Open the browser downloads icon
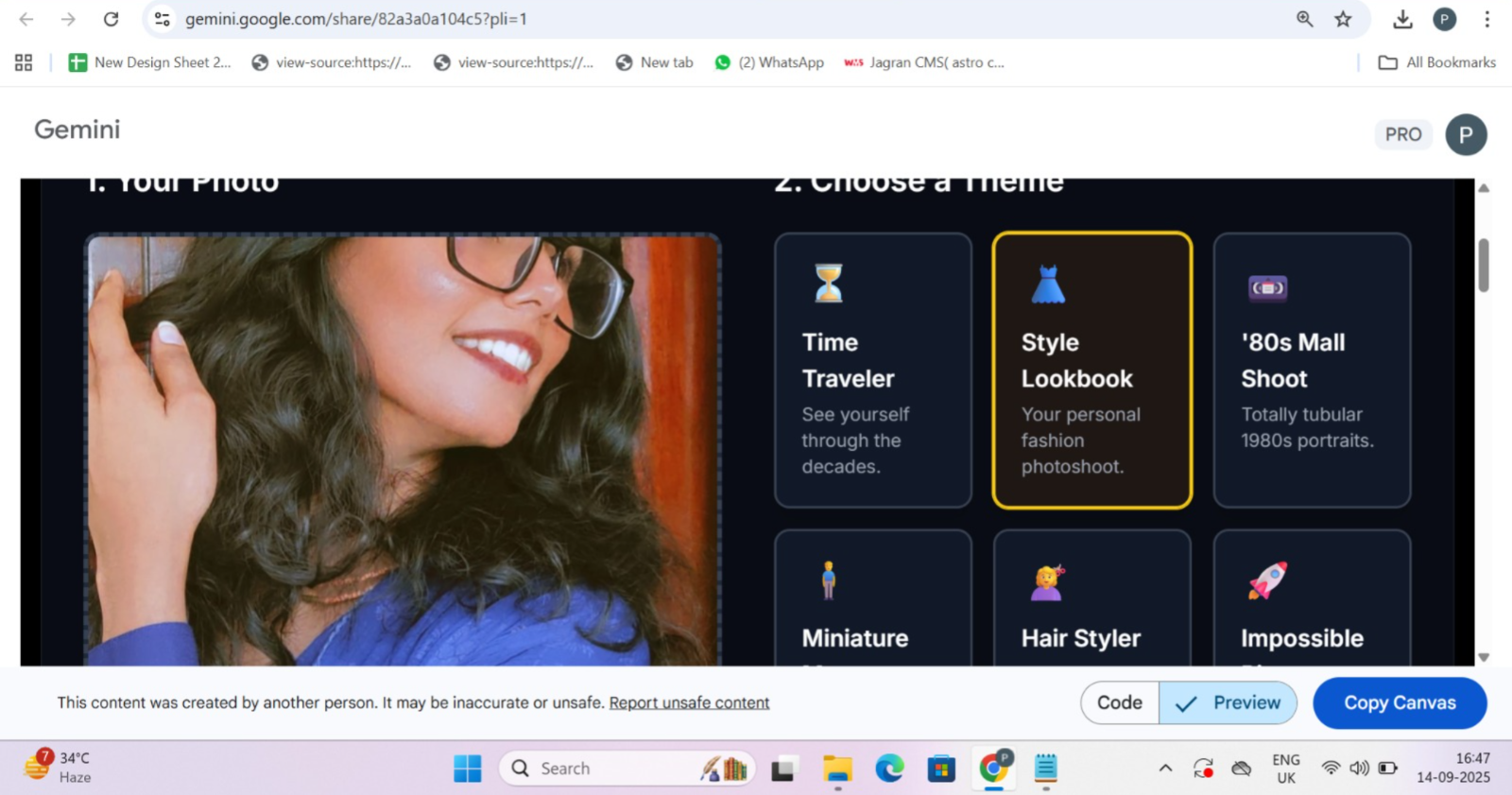The height and width of the screenshot is (795, 1512). tap(1402, 19)
